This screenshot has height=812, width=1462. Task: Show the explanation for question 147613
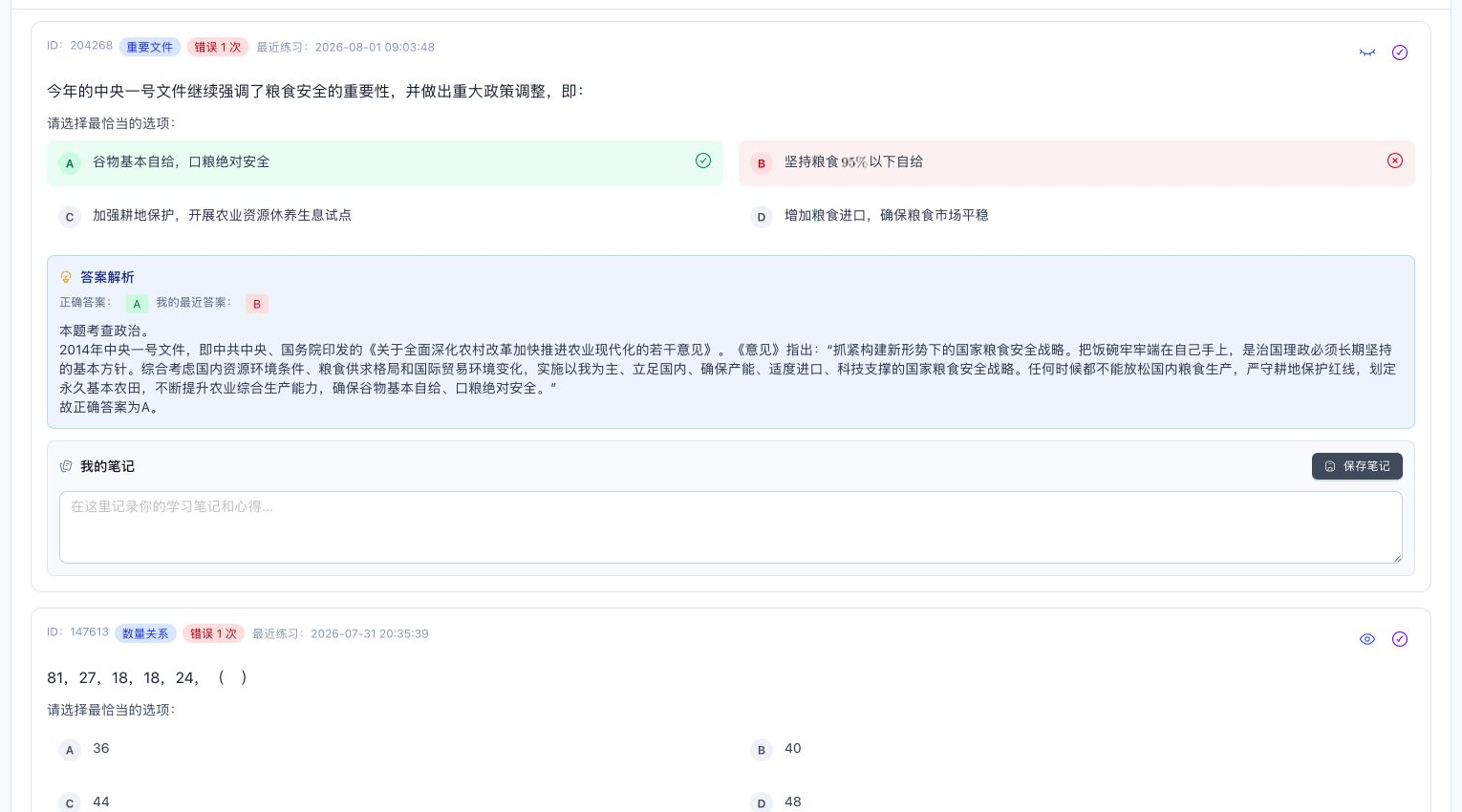click(1367, 639)
